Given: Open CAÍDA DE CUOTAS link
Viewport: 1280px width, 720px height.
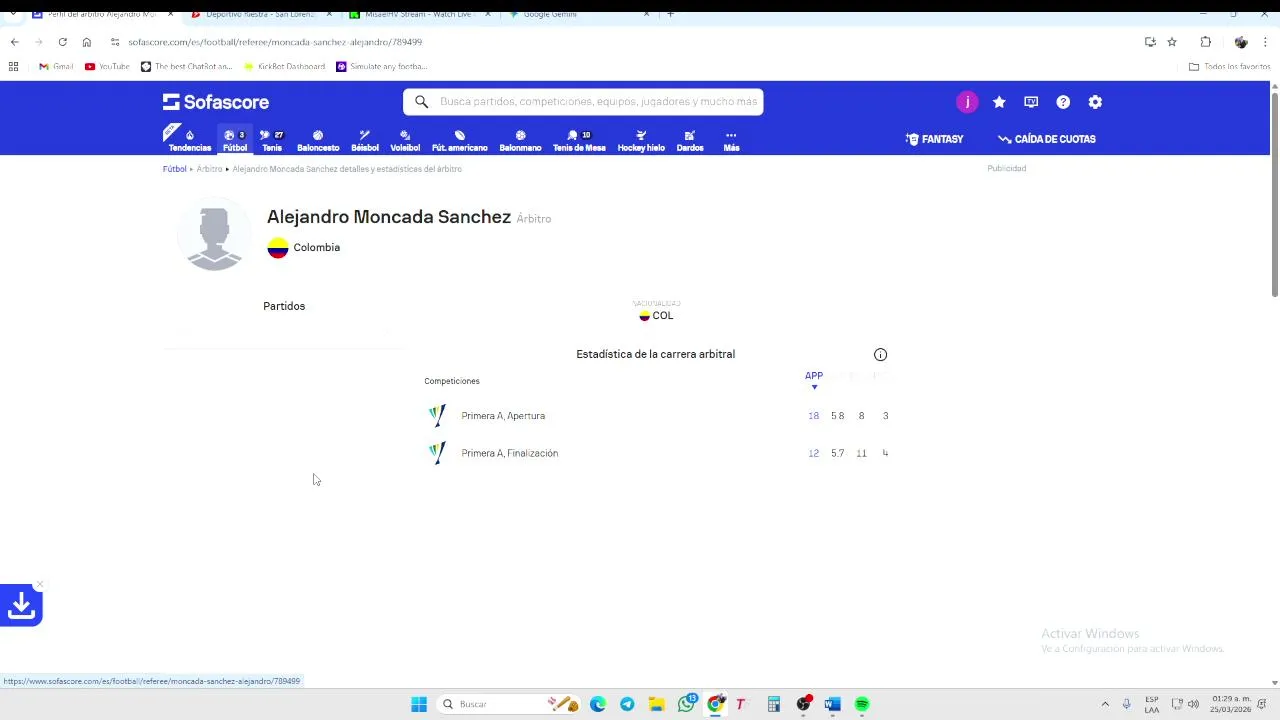Looking at the screenshot, I should tap(1047, 139).
